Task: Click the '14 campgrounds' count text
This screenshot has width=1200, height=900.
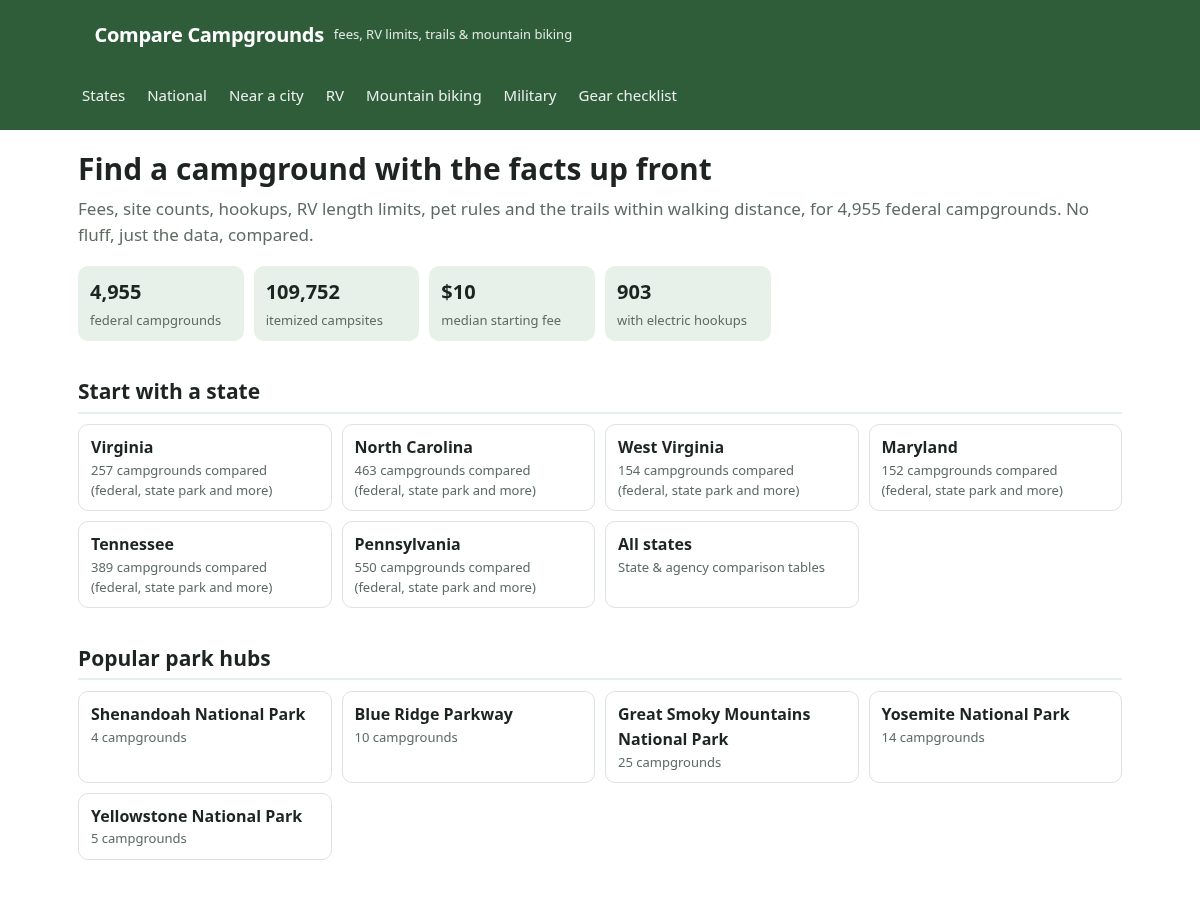Action: [x=933, y=737]
